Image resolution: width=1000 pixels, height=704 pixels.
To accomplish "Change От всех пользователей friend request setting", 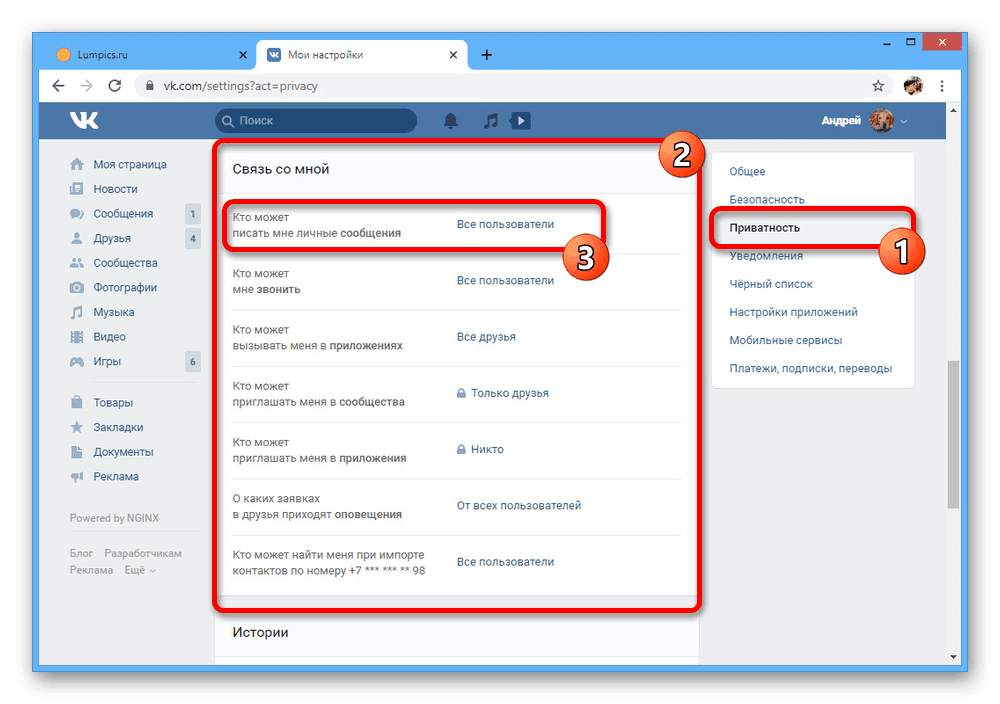I will tap(518, 506).
